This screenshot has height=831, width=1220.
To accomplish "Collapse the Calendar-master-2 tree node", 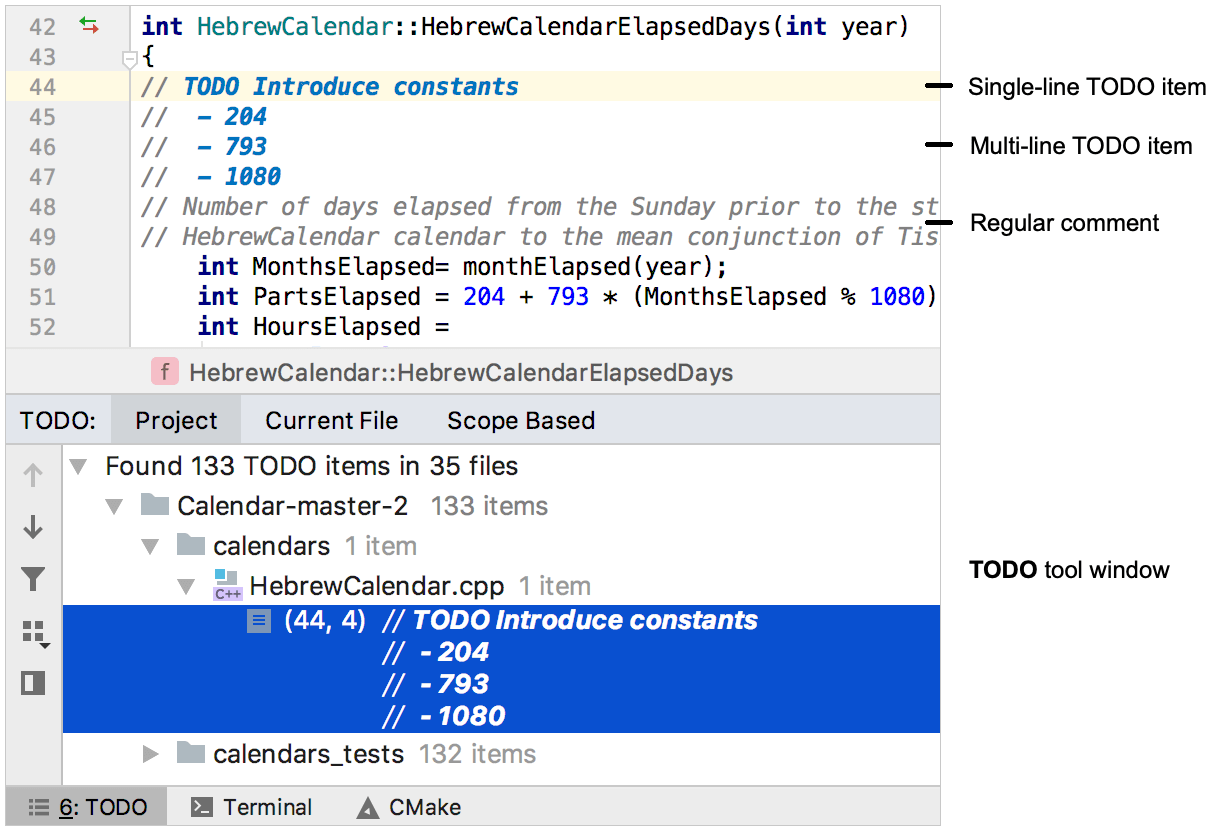I will click(113, 506).
